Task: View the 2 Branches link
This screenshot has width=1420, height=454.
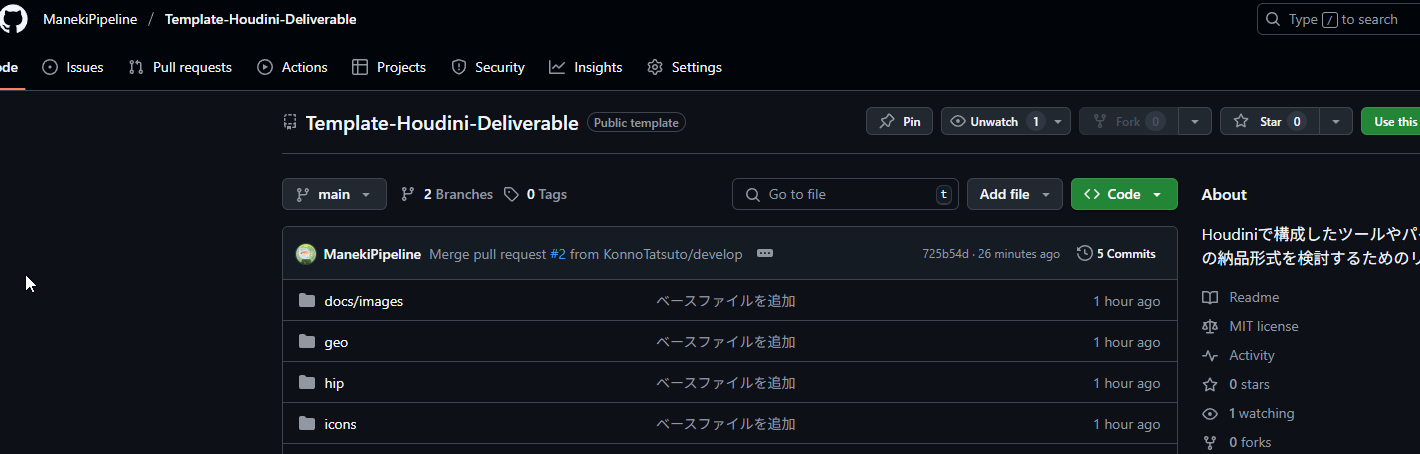Action: click(x=447, y=194)
